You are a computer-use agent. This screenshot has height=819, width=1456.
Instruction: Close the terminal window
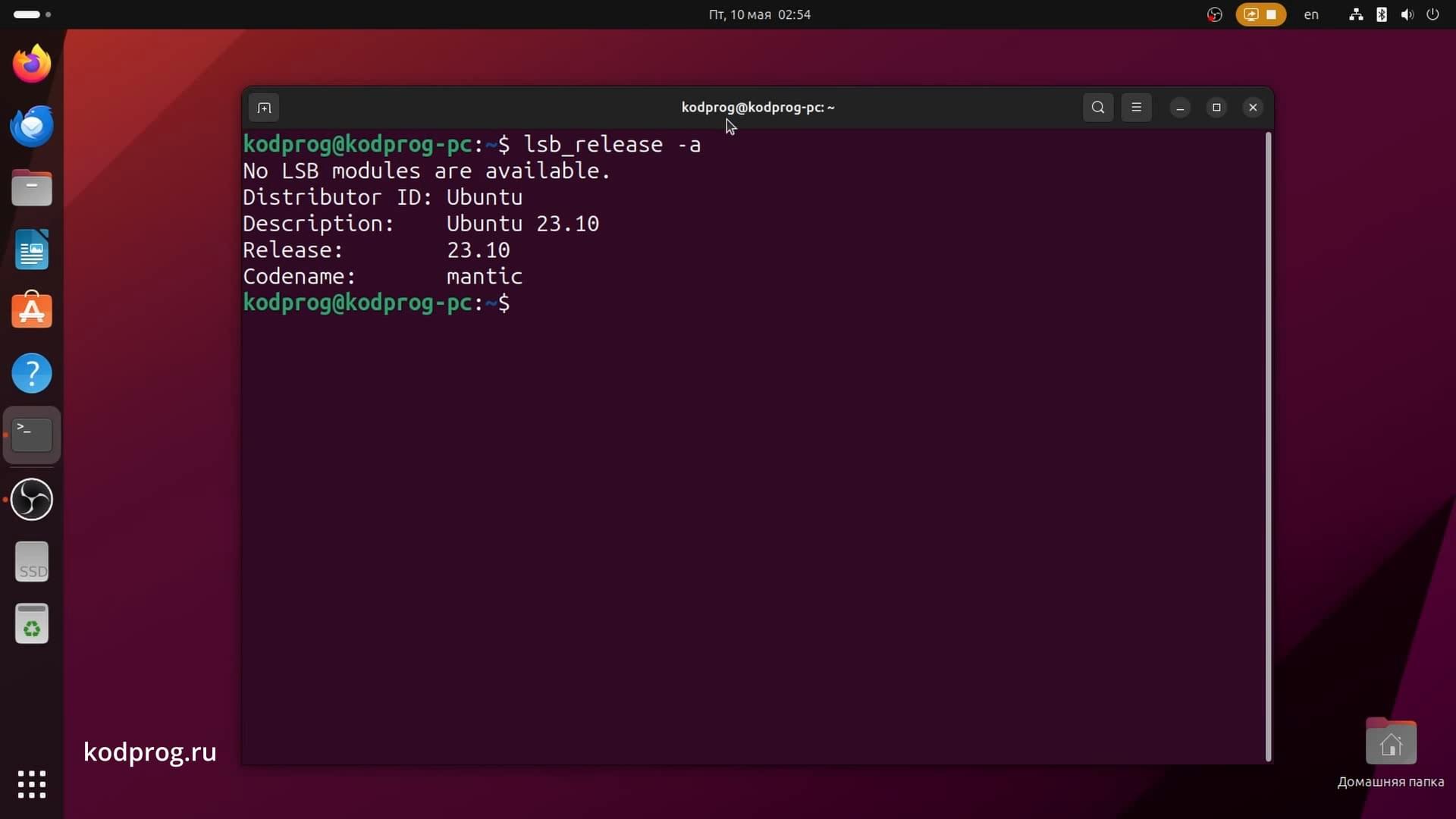[1253, 108]
